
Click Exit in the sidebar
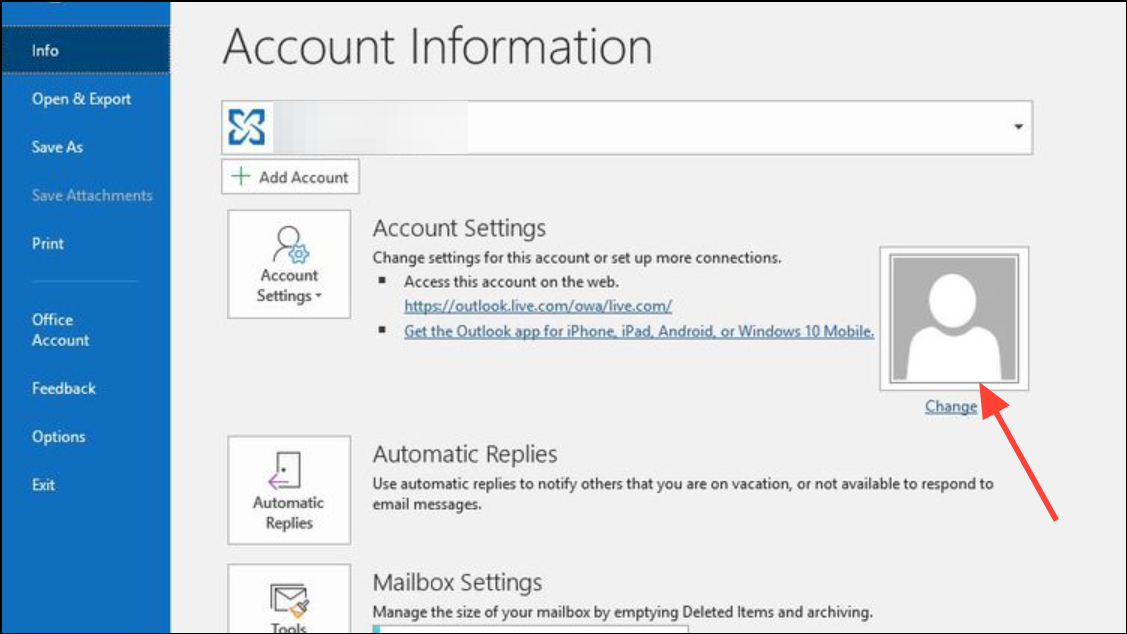(x=43, y=485)
